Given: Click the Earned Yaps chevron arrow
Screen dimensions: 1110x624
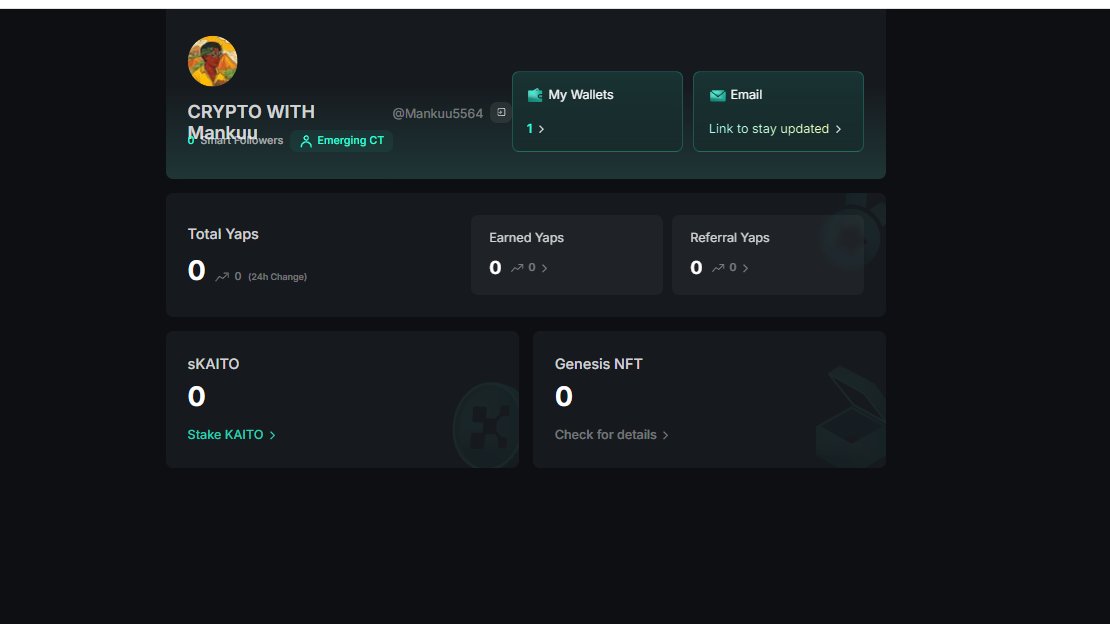Looking at the screenshot, I should (x=544, y=268).
